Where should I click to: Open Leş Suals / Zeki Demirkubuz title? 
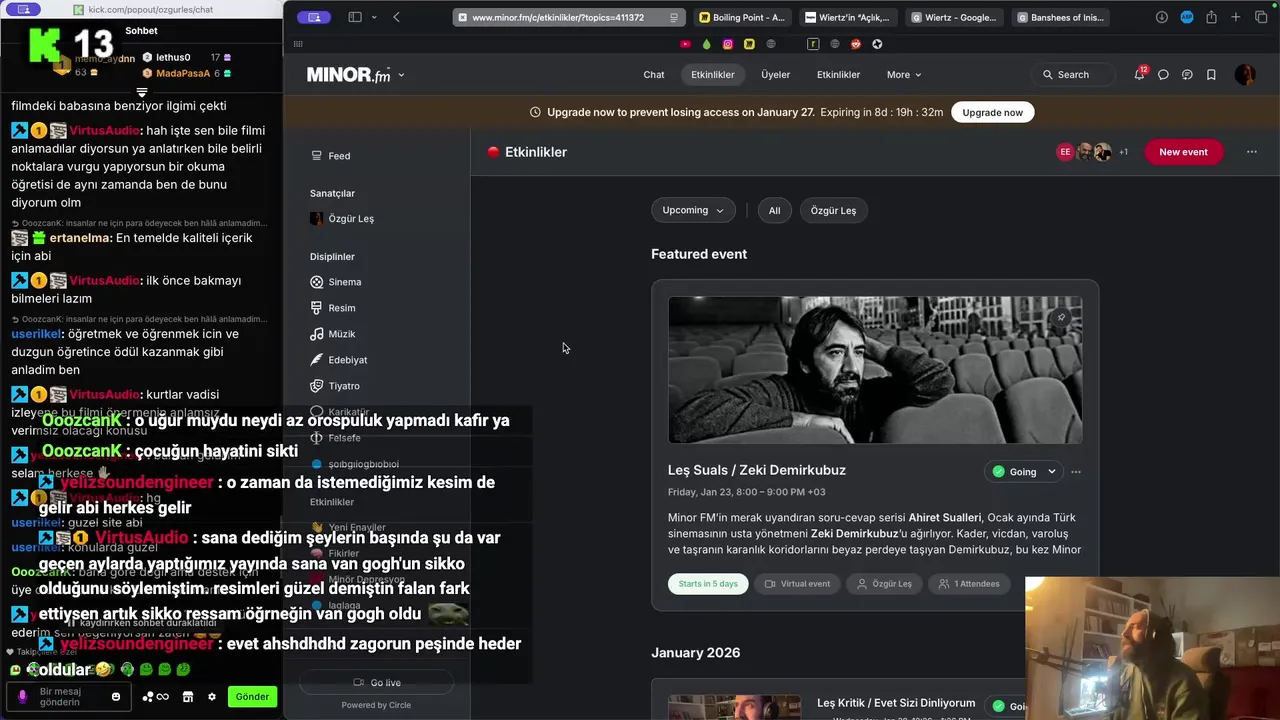(x=757, y=470)
